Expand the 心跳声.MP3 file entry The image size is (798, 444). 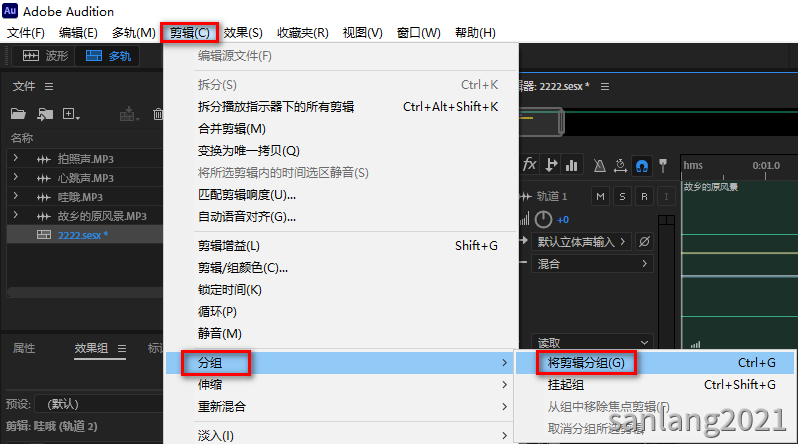point(15,177)
